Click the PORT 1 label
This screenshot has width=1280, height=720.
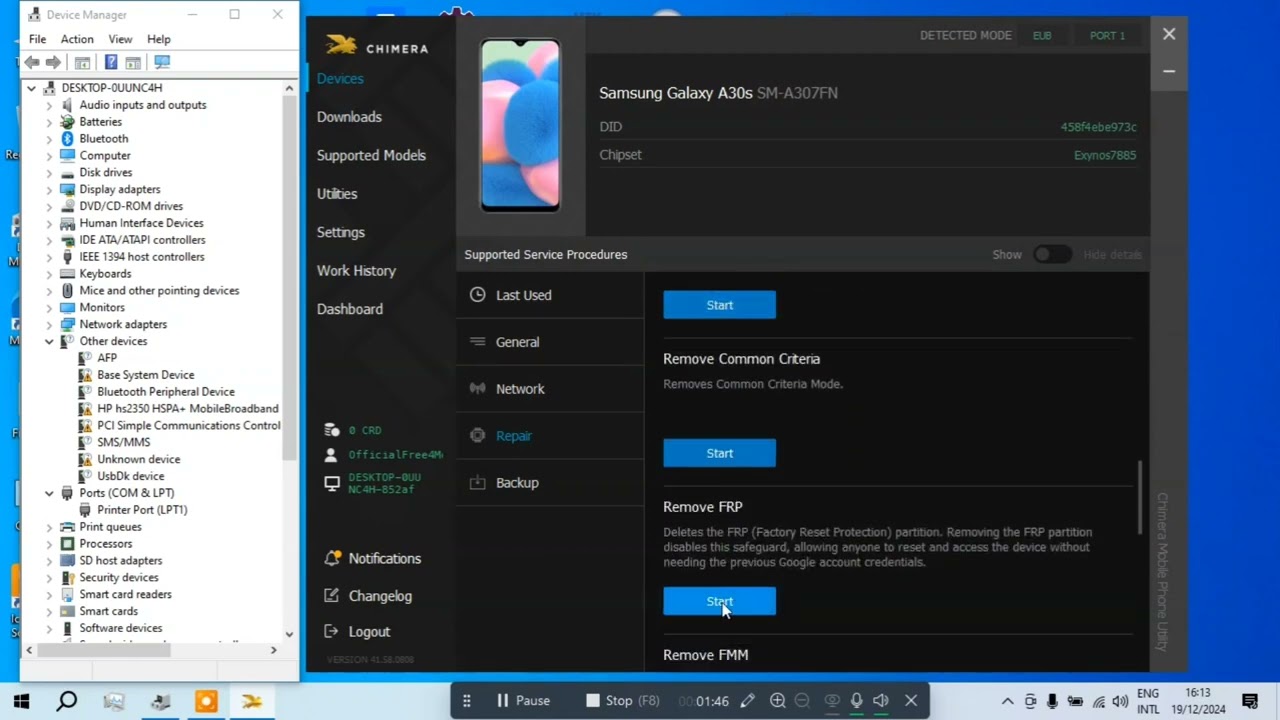click(x=1107, y=35)
